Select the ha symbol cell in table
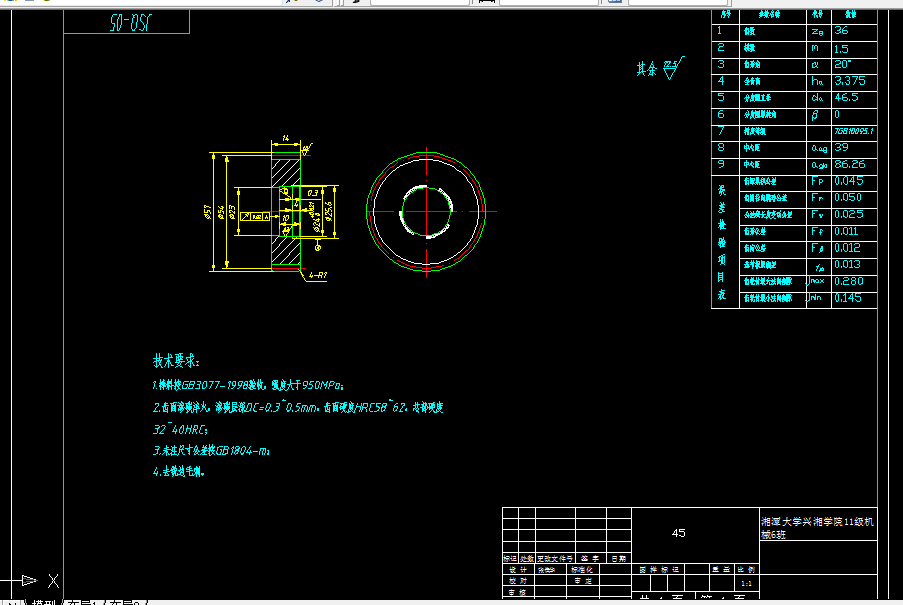This screenshot has width=903, height=605. [x=818, y=82]
